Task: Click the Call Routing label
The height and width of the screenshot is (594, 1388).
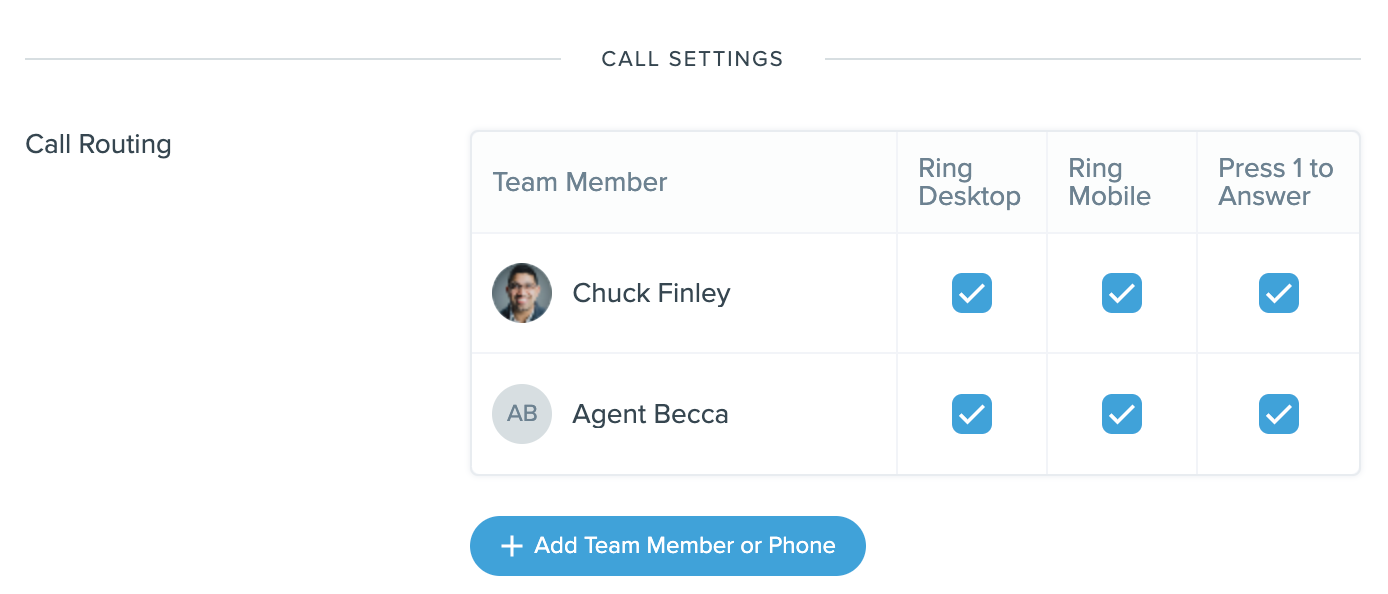Action: (97, 144)
